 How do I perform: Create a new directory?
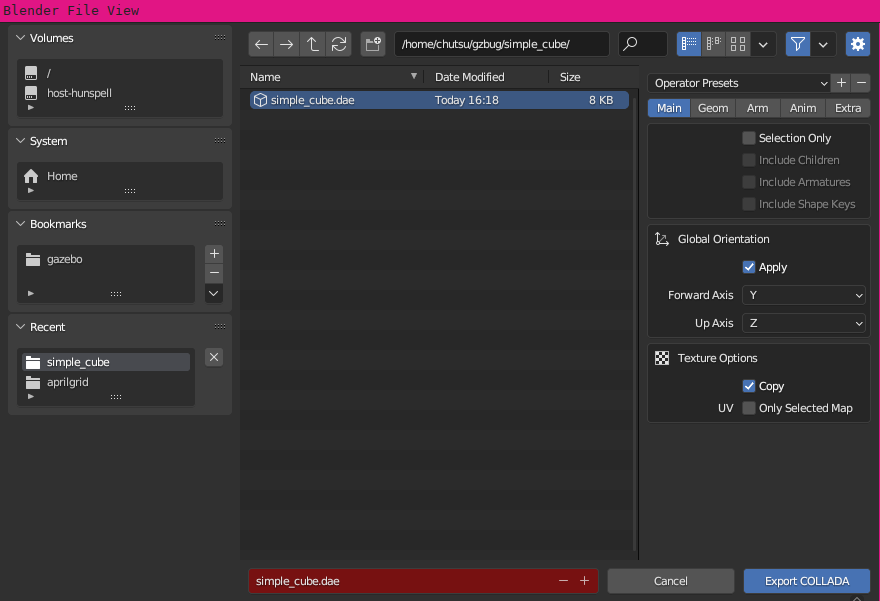[x=372, y=44]
